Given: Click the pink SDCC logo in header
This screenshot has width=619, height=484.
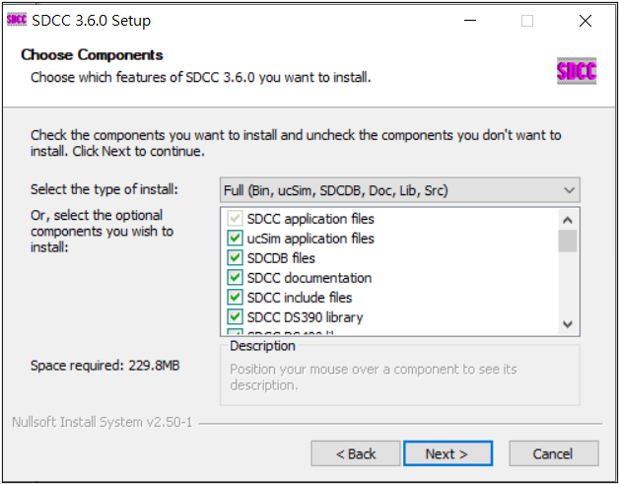Looking at the screenshot, I should (576, 71).
